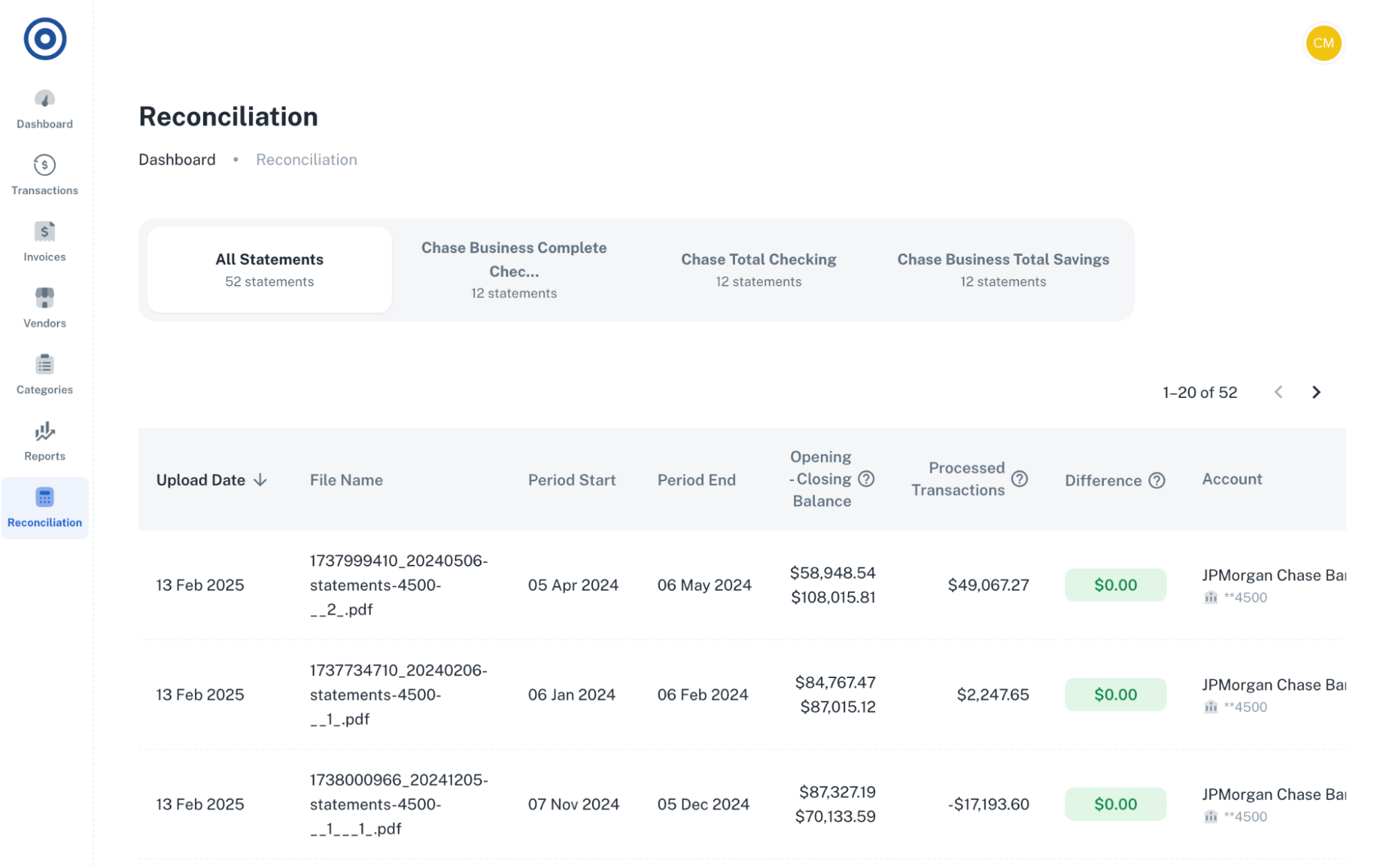Viewport: 1386px width, 868px height.
Task: Click the Reconciliation calculator icon in the sidebar
Action: coord(44,496)
